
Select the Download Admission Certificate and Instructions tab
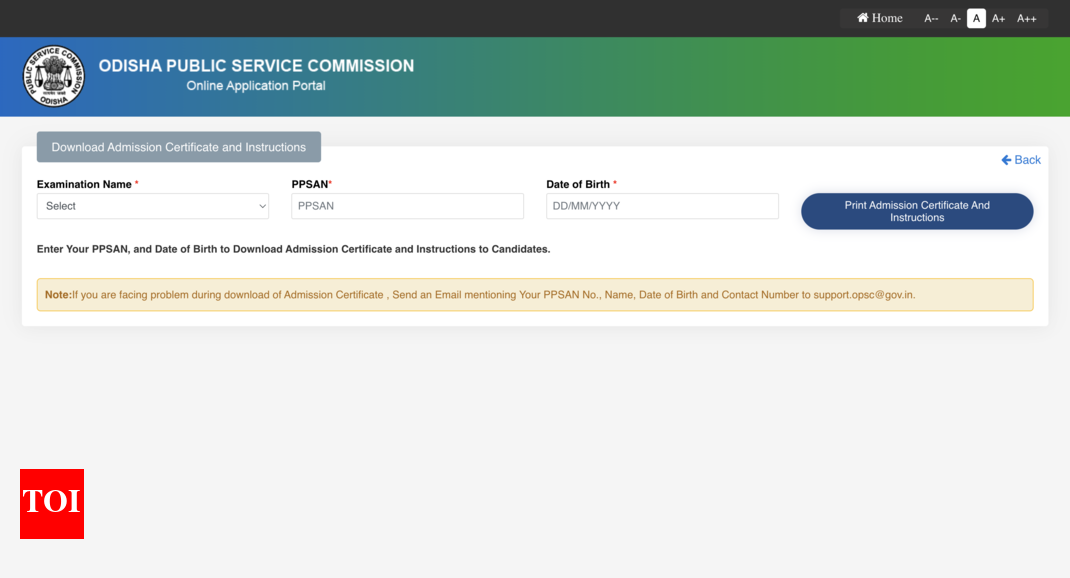pyautogui.click(x=179, y=147)
